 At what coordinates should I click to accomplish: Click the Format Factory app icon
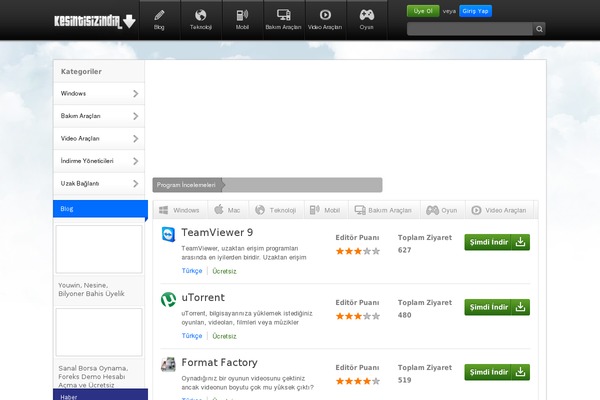(168, 364)
